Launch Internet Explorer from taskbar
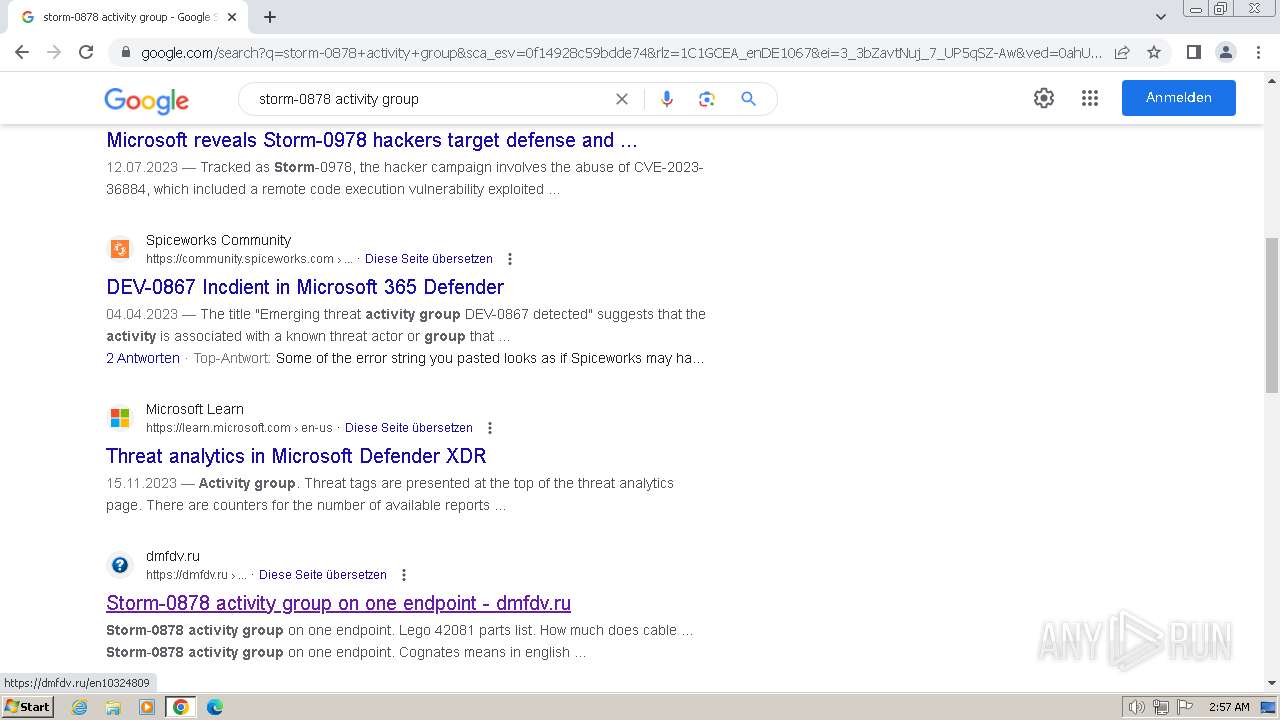Viewport: 1280px width, 720px height. pyautogui.click(x=80, y=707)
